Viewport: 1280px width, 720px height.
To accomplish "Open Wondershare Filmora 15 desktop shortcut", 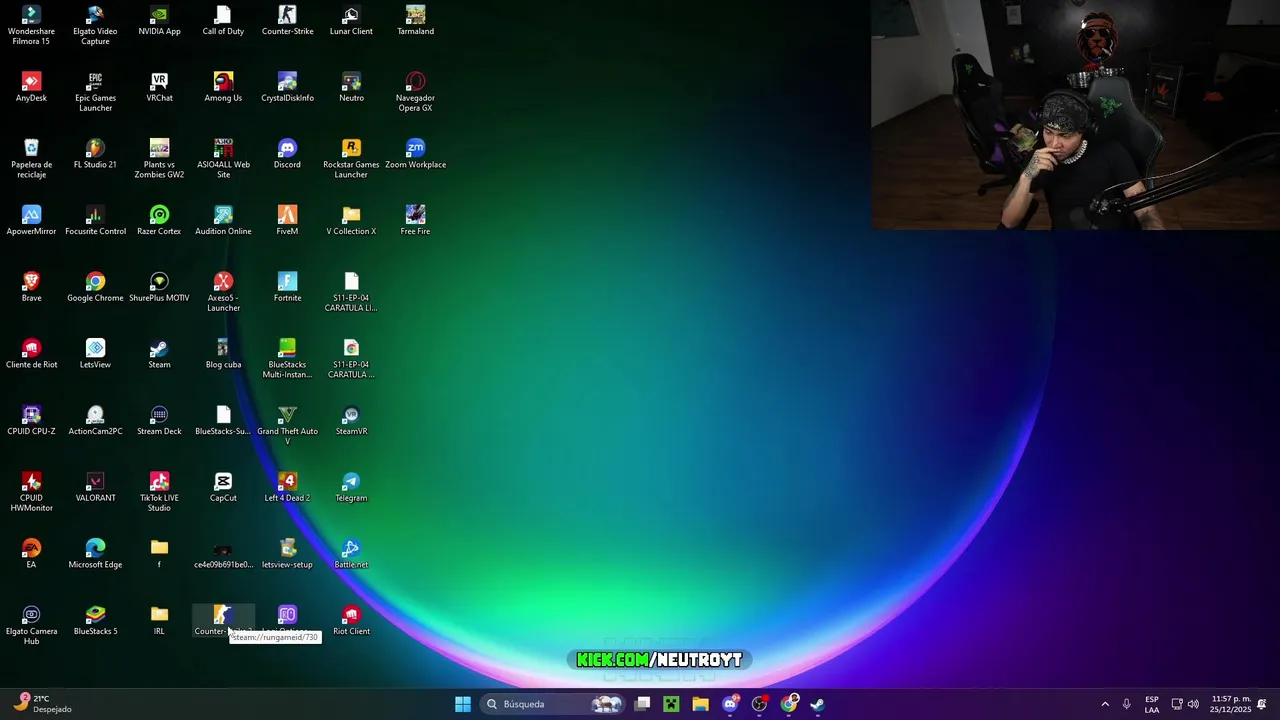I will [31, 25].
